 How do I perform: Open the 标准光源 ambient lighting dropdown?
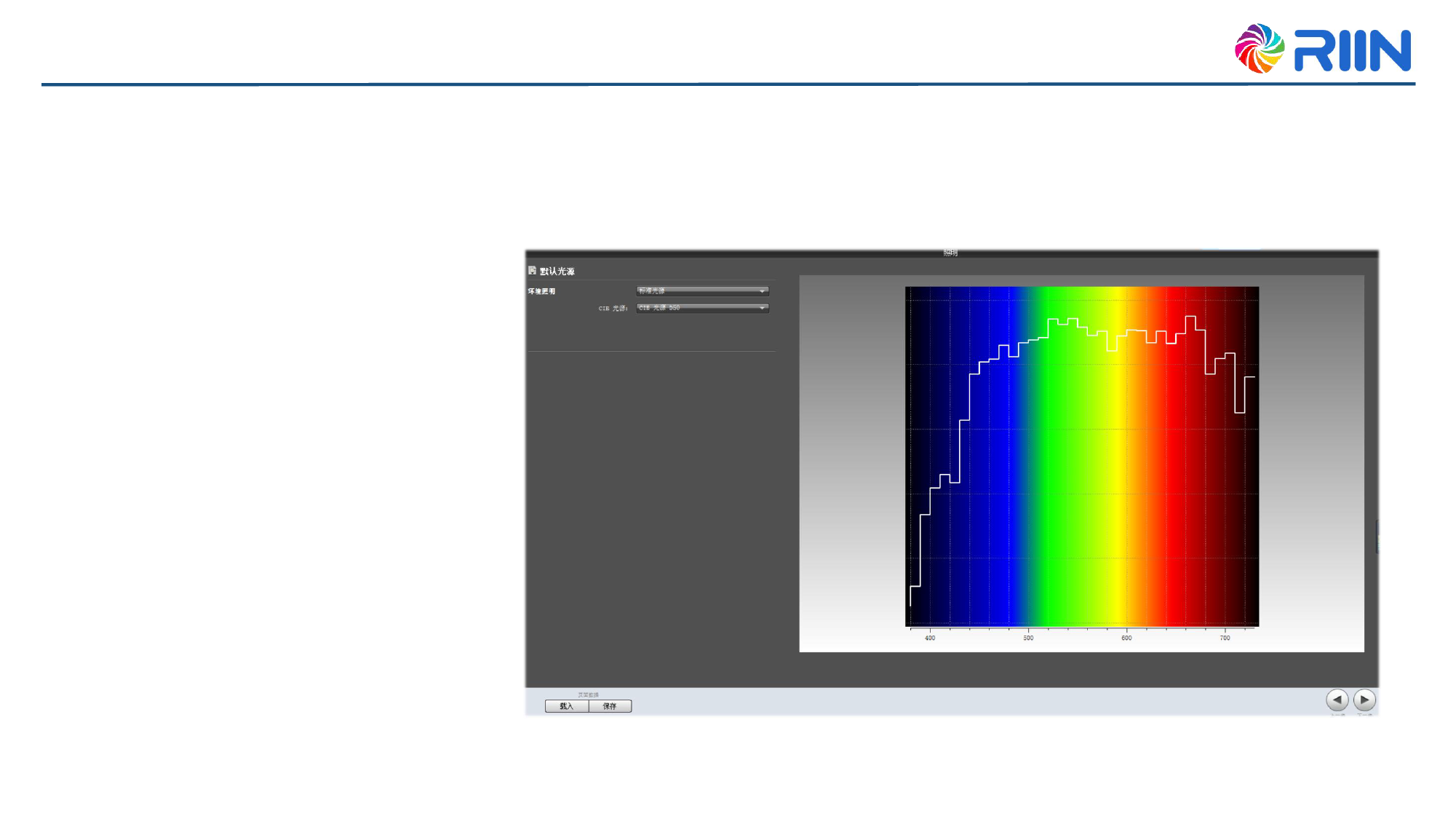coord(702,290)
